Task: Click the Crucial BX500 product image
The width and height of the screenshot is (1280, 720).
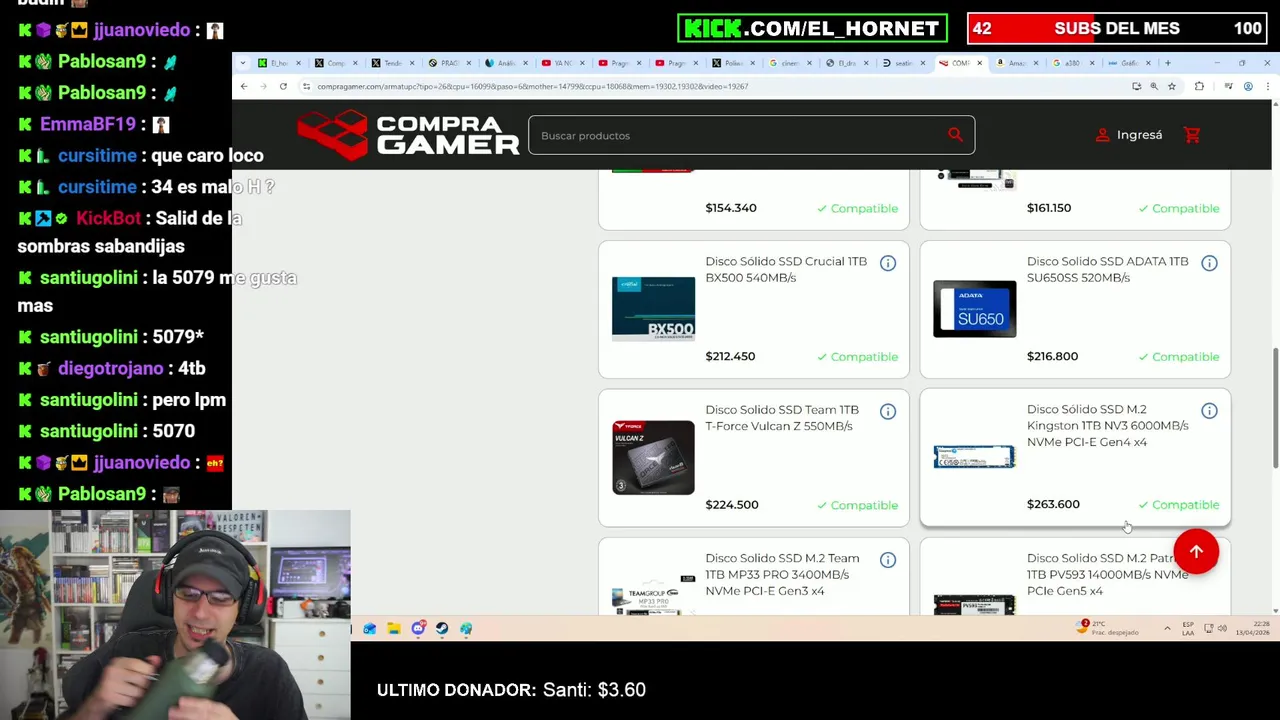Action: 653,309
